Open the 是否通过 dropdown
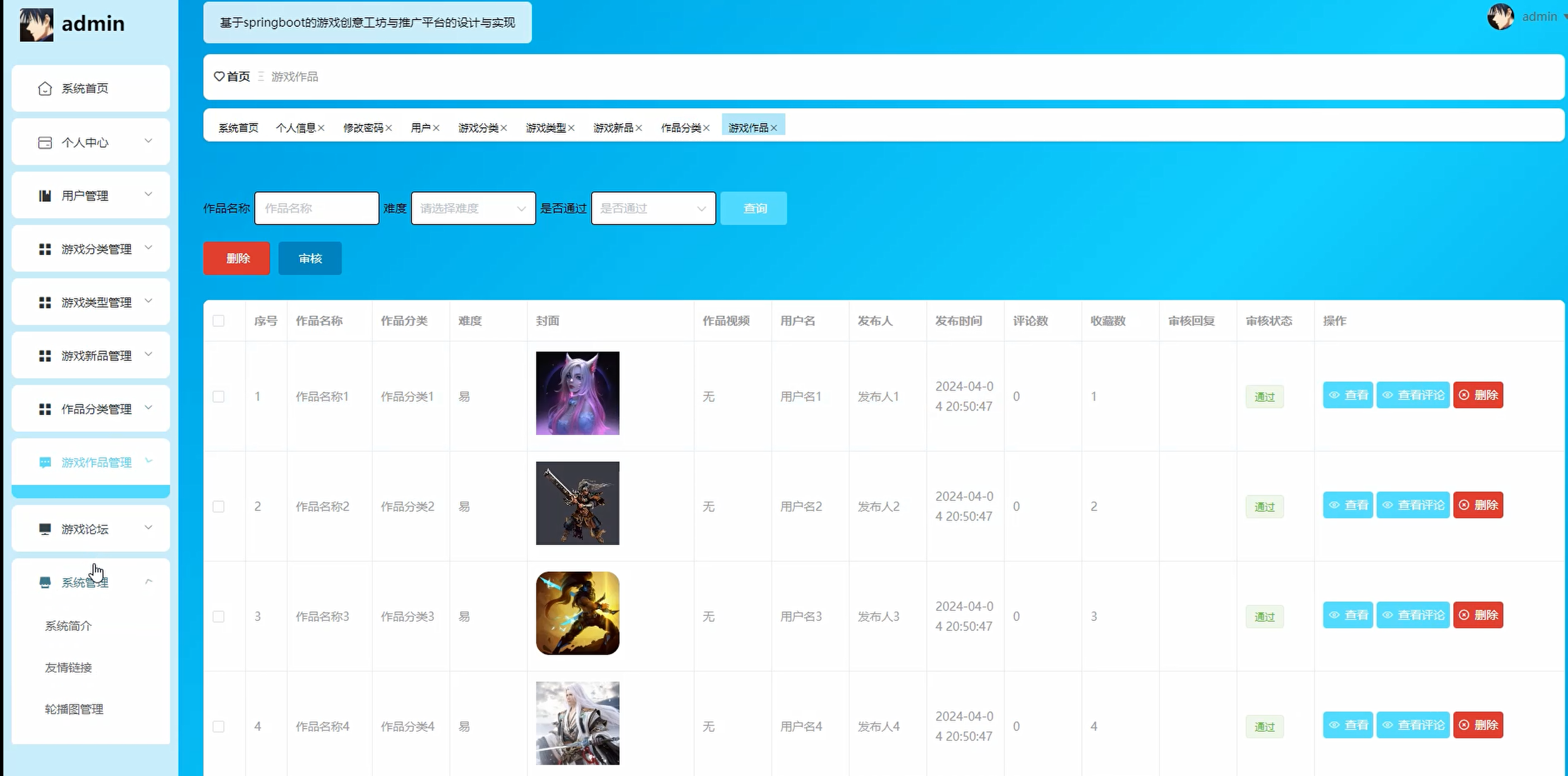This screenshot has width=1568, height=776. tap(653, 209)
